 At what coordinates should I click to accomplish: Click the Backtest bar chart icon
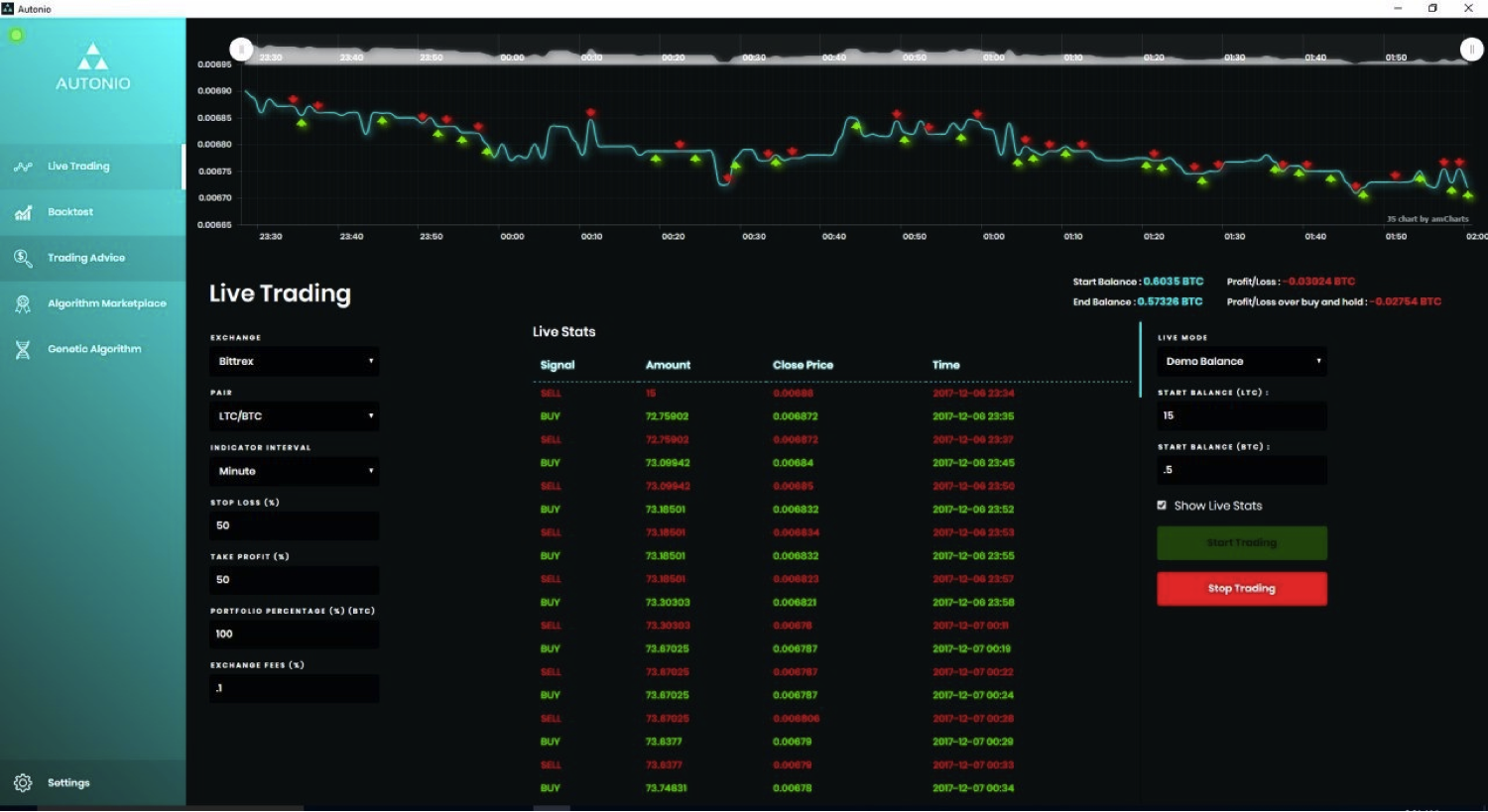(23, 212)
